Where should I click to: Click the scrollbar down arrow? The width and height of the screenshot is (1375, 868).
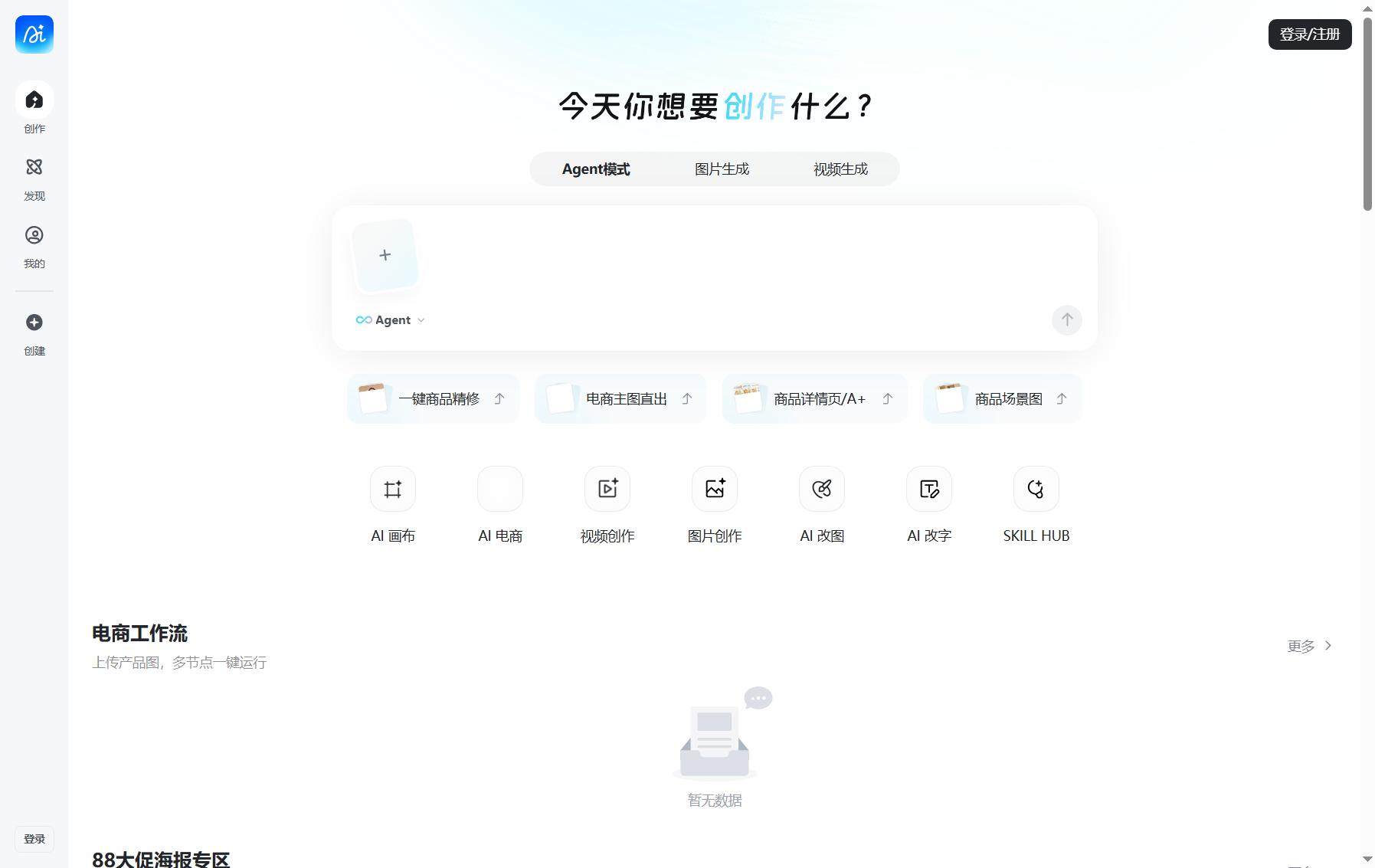coord(1368,860)
